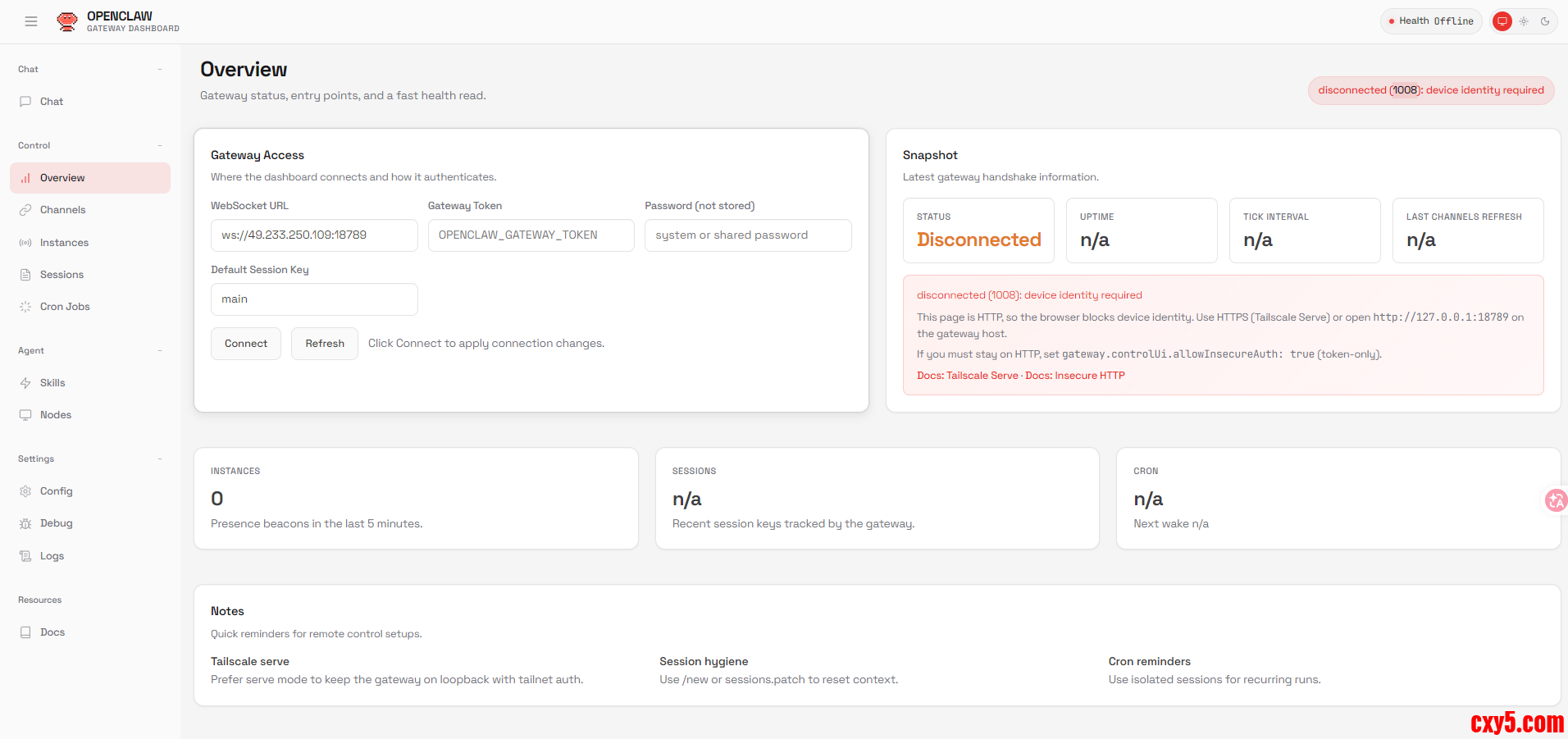This screenshot has height=739, width=1568.
Task: Go to Cron Jobs in sidebar
Action: tap(64, 307)
